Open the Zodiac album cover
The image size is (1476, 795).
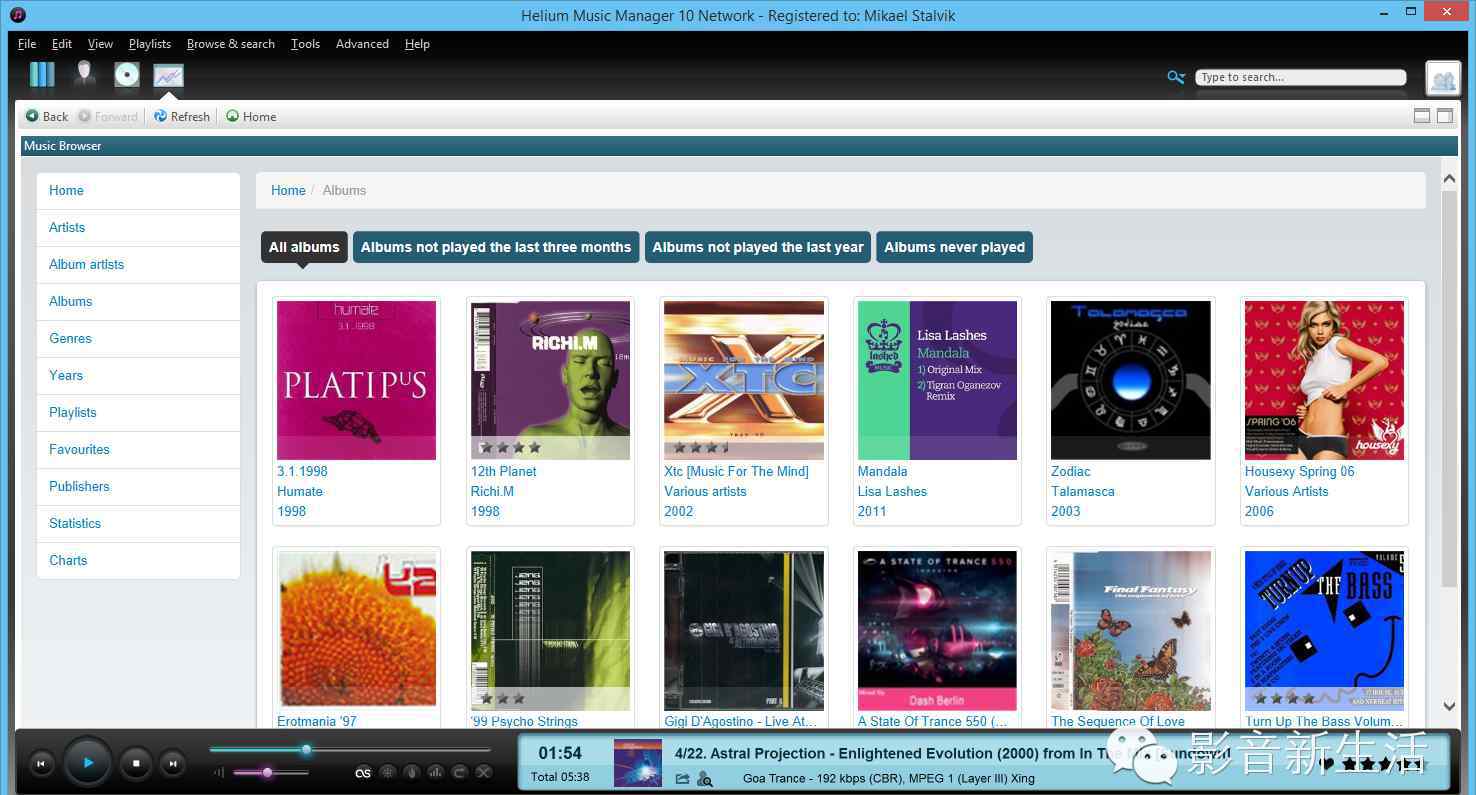(x=1130, y=380)
